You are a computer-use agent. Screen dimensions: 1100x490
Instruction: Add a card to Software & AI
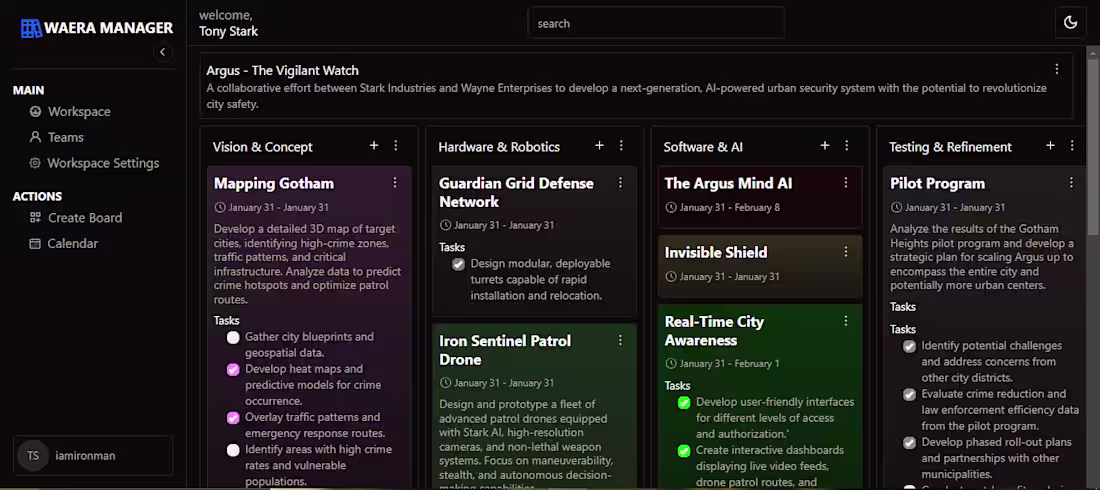(x=825, y=145)
